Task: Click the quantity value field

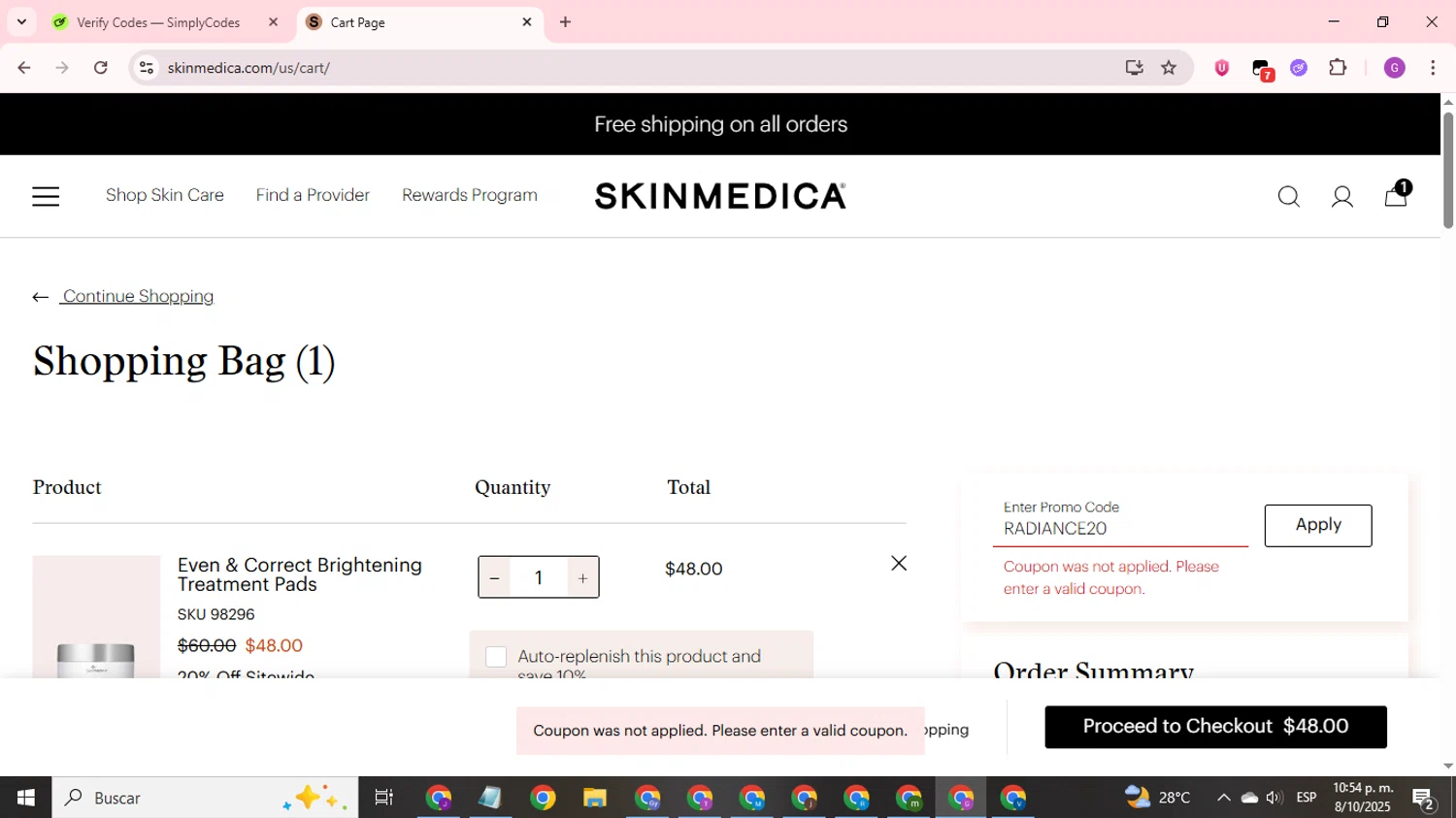Action: pyautogui.click(x=539, y=578)
